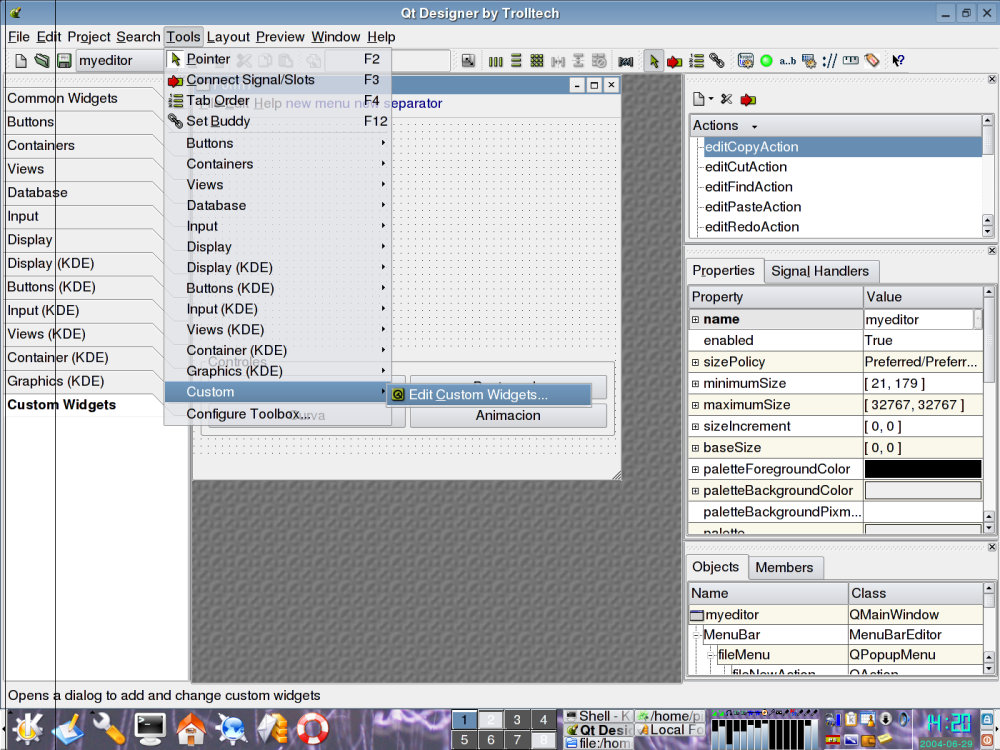The image size is (1000, 750).
Task: Collapse the MenuBar tree node
Action: 697,635
